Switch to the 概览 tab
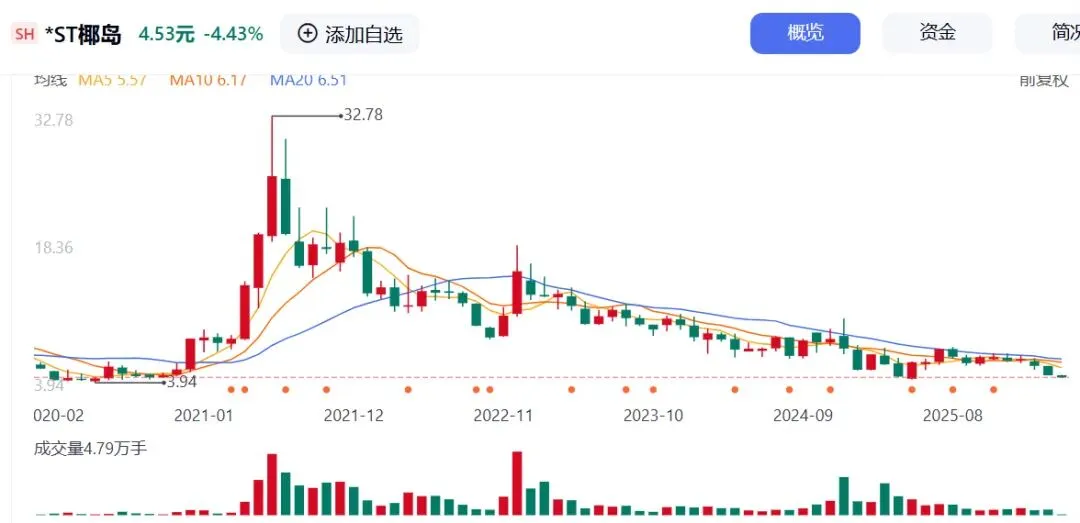 (805, 33)
